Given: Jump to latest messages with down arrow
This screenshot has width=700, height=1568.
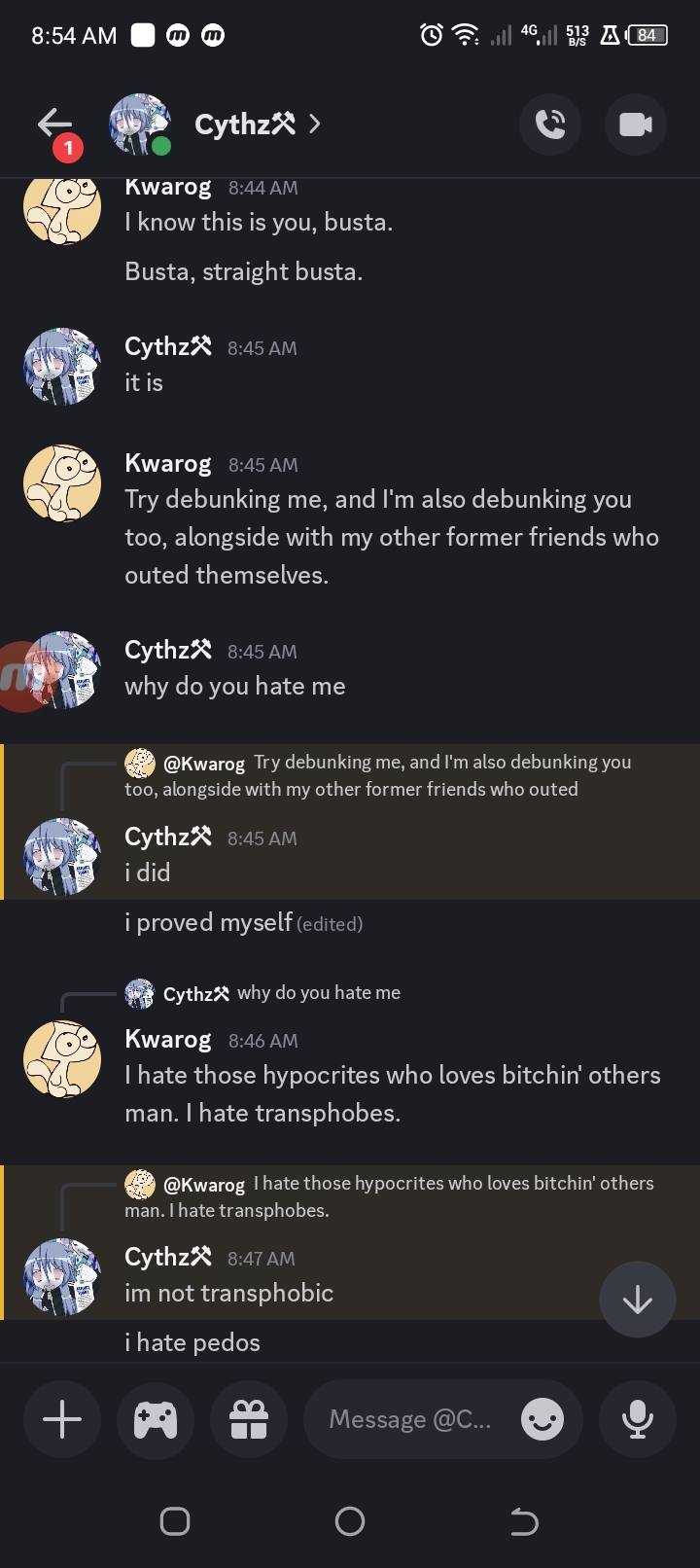Looking at the screenshot, I should tap(638, 1300).
